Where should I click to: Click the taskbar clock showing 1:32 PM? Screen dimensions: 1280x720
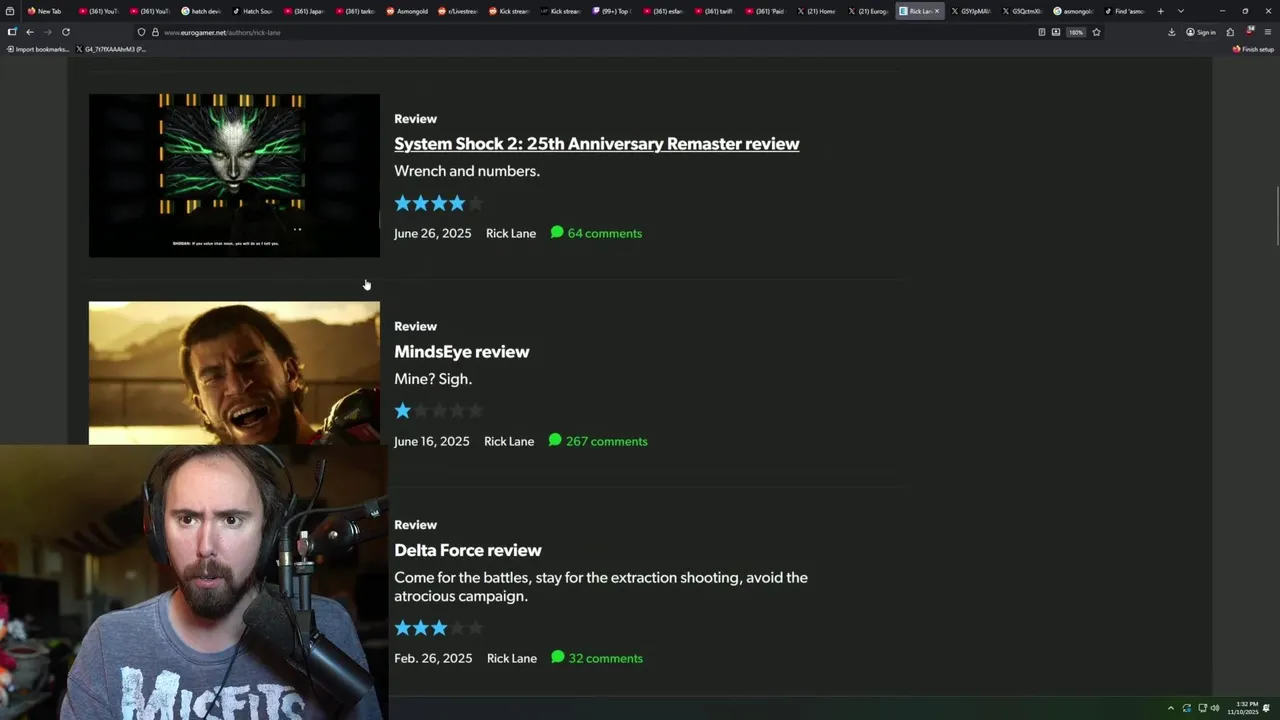(1245, 708)
